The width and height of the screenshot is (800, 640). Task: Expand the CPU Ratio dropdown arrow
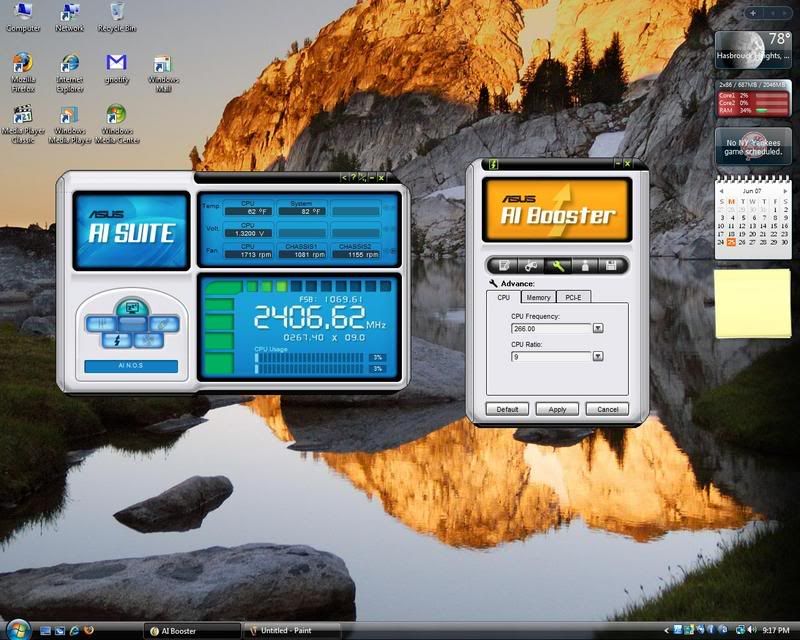(598, 356)
